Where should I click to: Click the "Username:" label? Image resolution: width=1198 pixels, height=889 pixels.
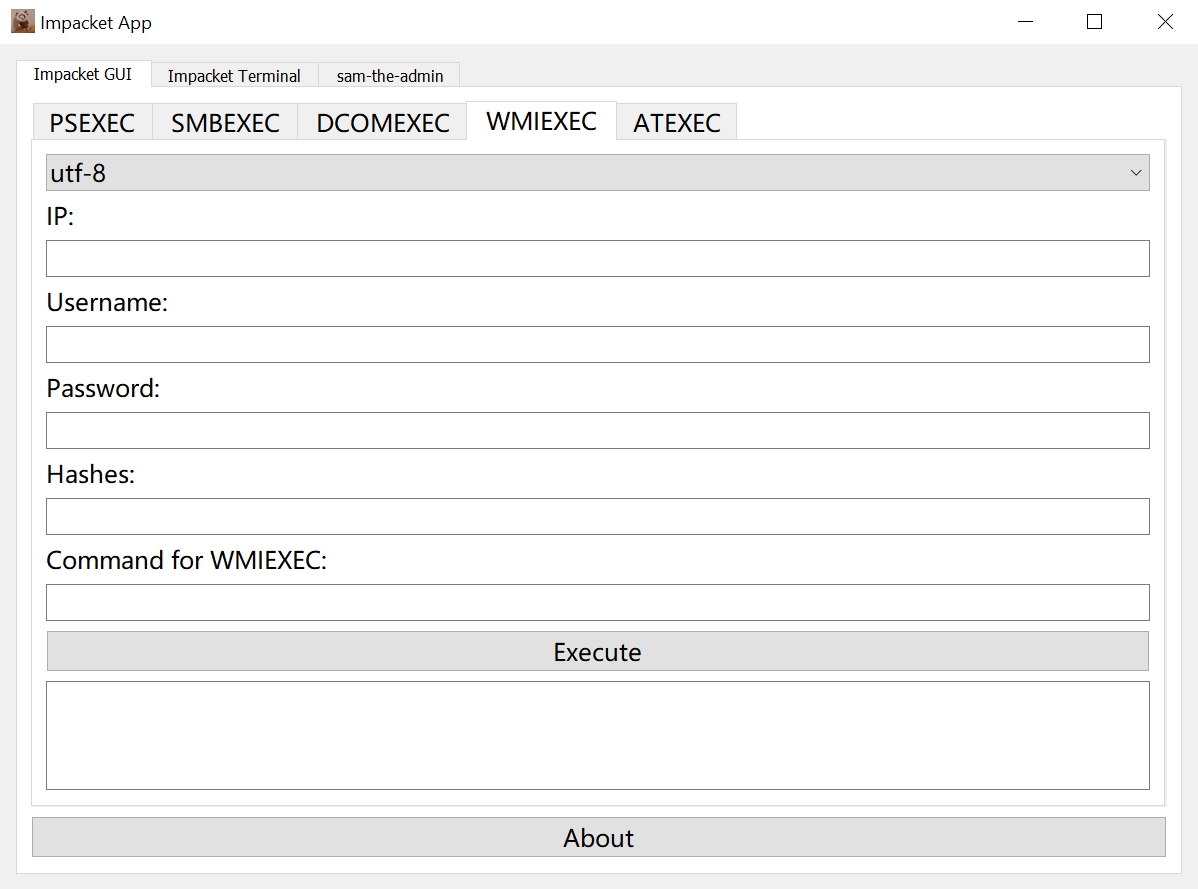[x=107, y=302]
